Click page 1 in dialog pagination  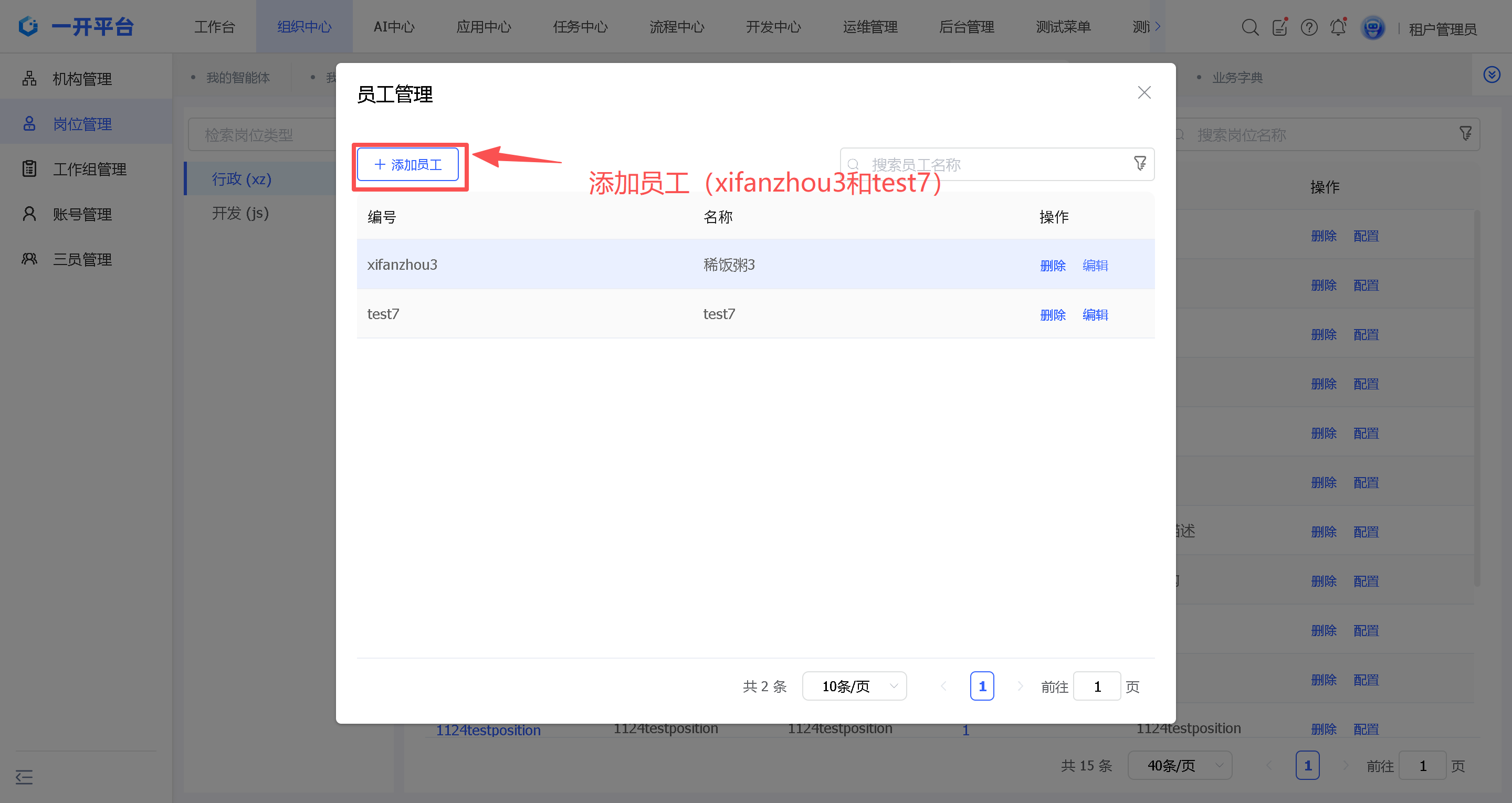[x=981, y=685]
